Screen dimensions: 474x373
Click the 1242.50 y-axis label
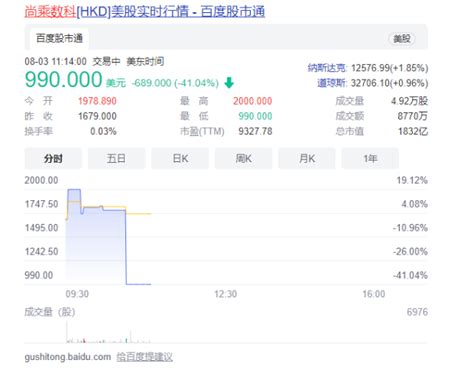click(41, 252)
